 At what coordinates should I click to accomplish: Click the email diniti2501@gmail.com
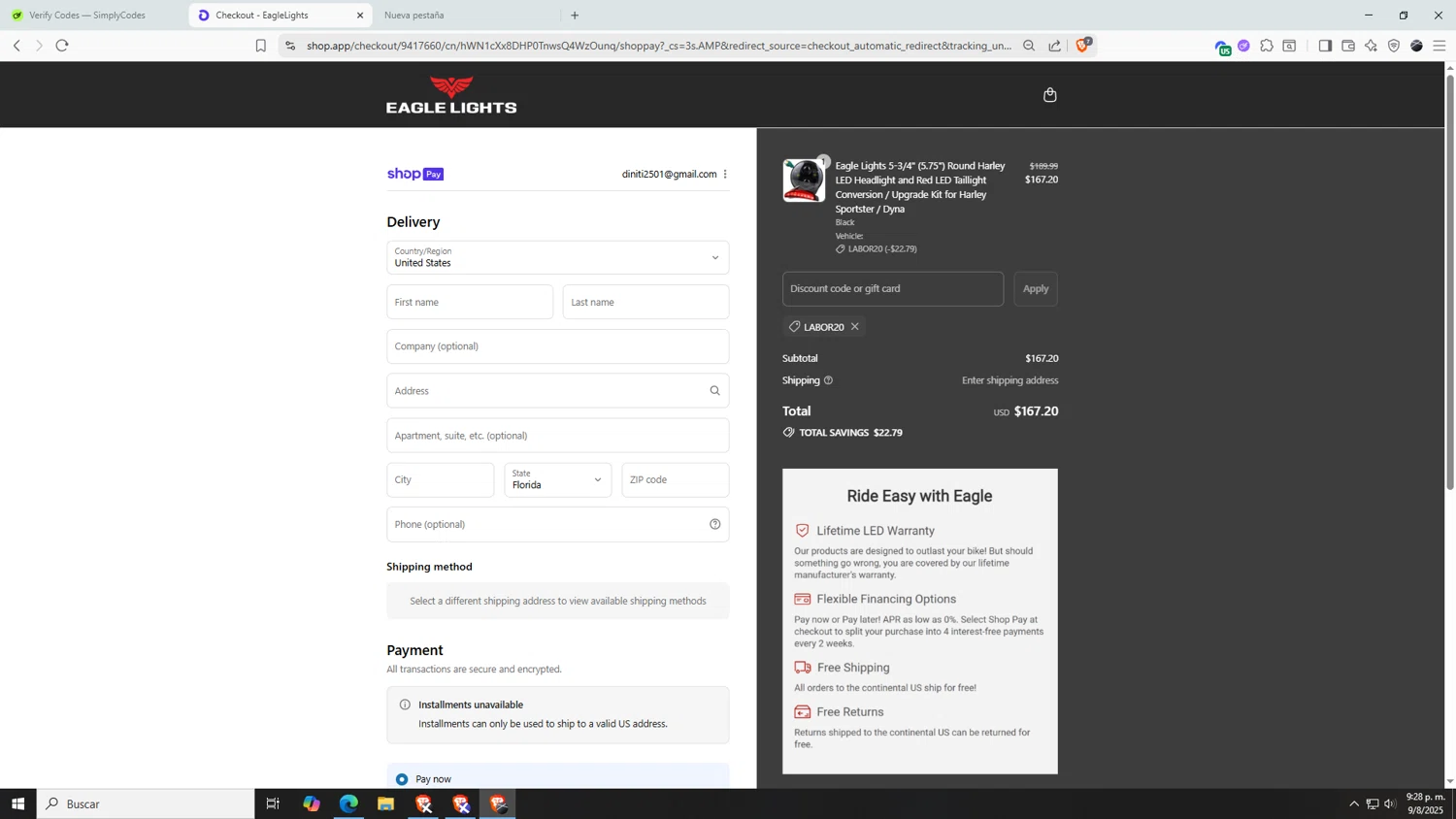point(669,175)
